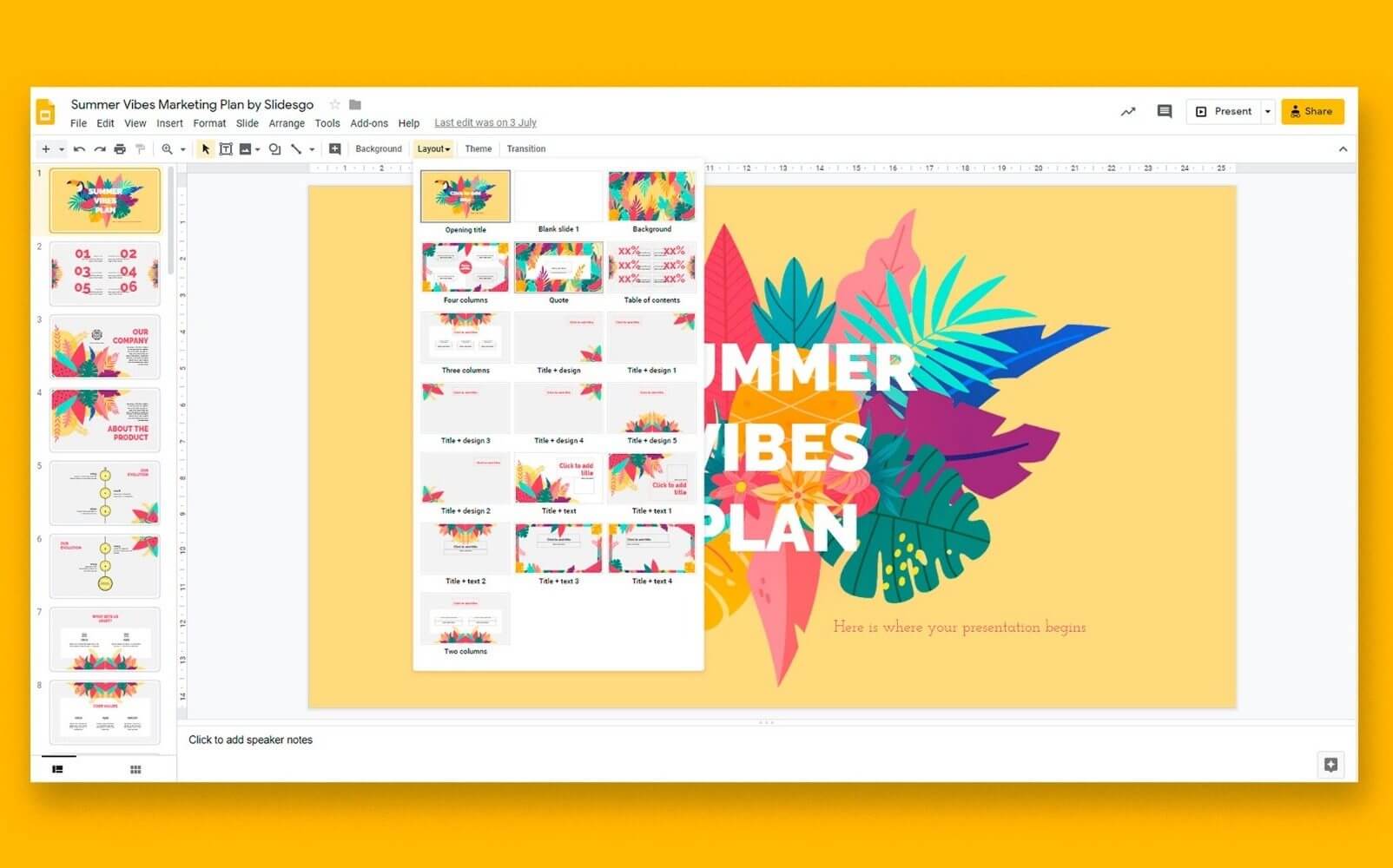
Task: Open the last edit history link
Action: tap(485, 122)
